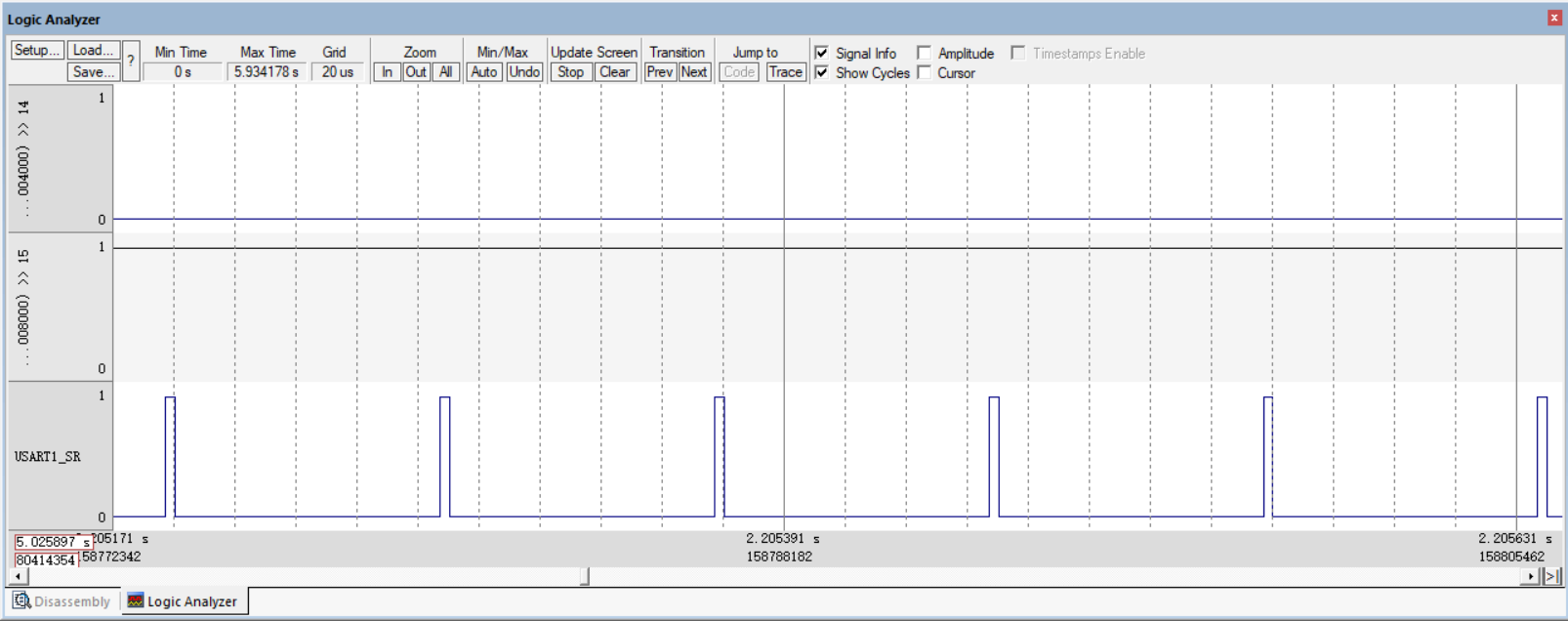
Task: Select the >> 14 signal row label
Action: 23,158
